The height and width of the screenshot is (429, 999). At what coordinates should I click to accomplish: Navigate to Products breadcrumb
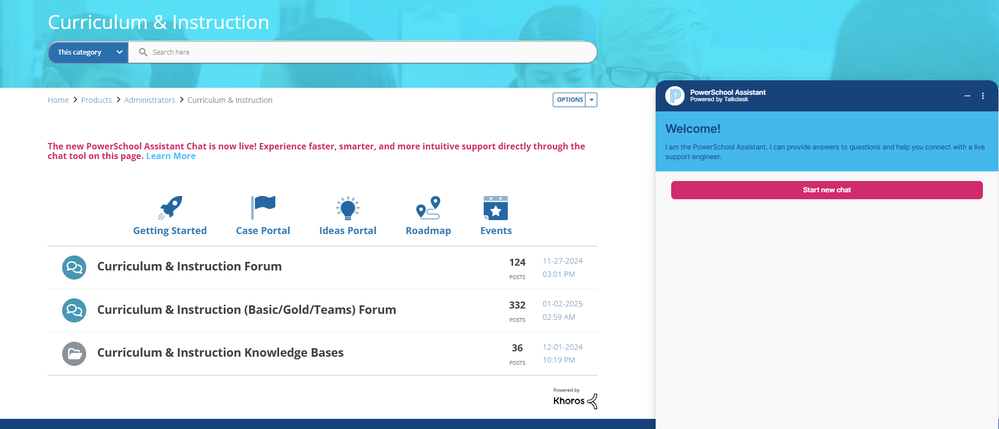pyautogui.click(x=96, y=100)
